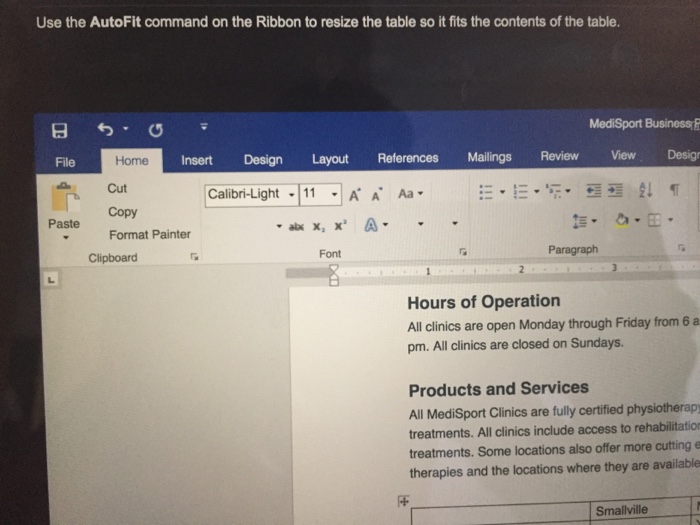Viewport: 700px width, 525px height.
Task: Click the Products and Services heading
Action: point(499,388)
